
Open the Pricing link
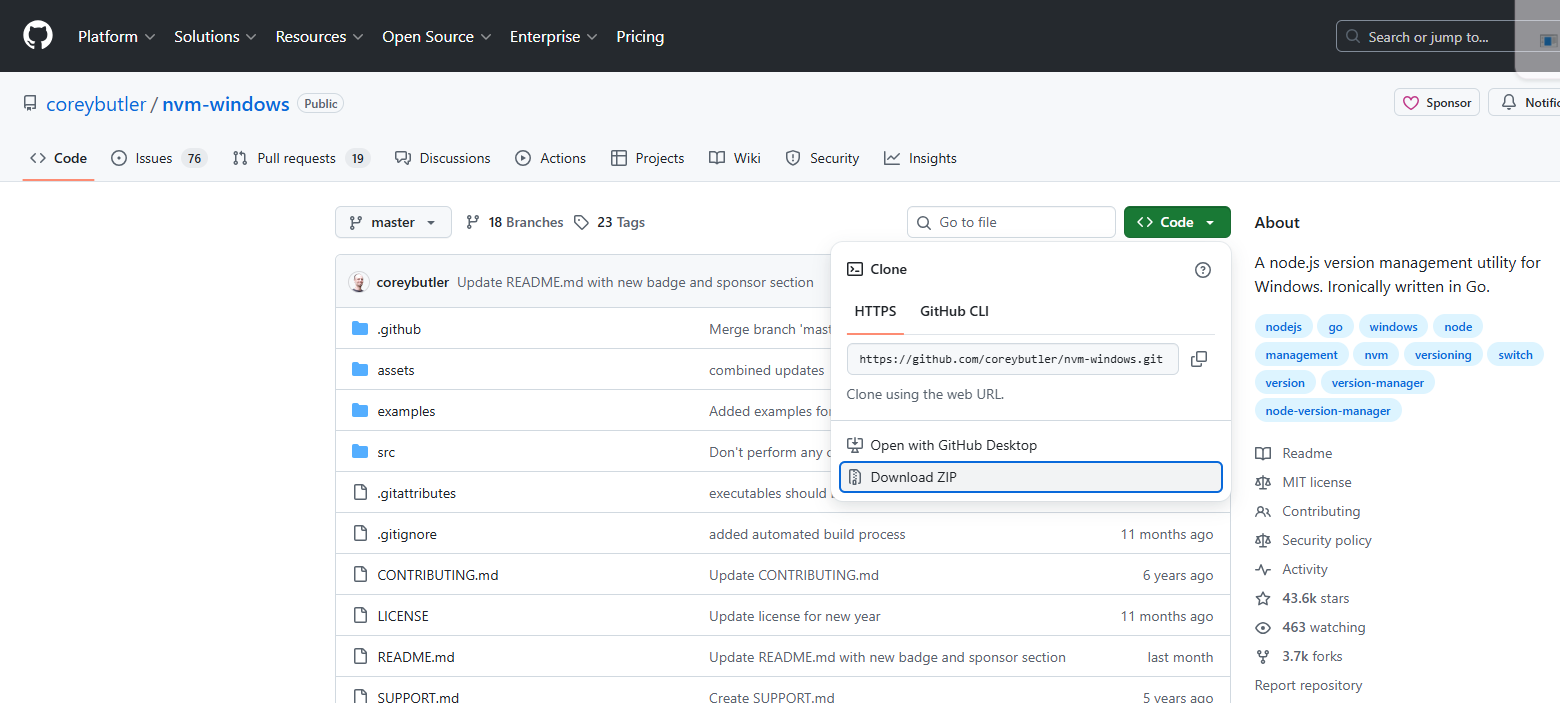tap(640, 36)
